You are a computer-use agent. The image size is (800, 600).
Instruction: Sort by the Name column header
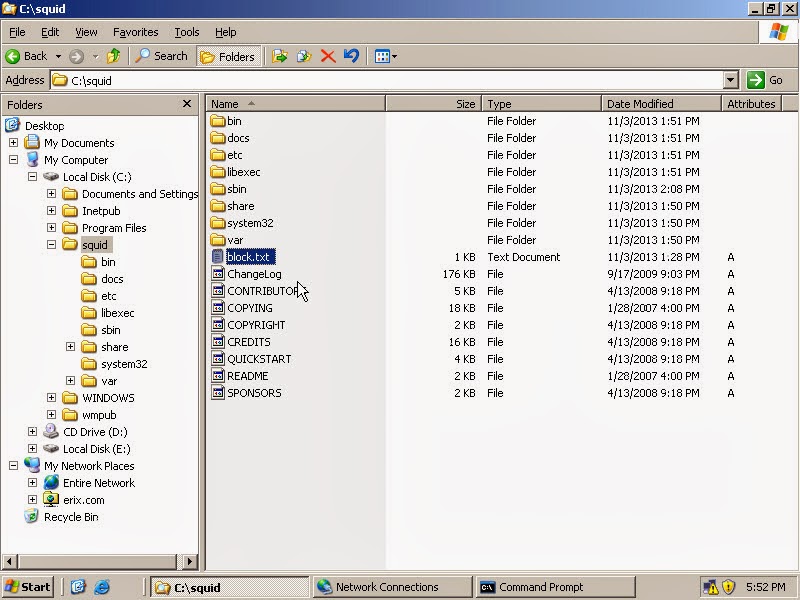point(295,104)
